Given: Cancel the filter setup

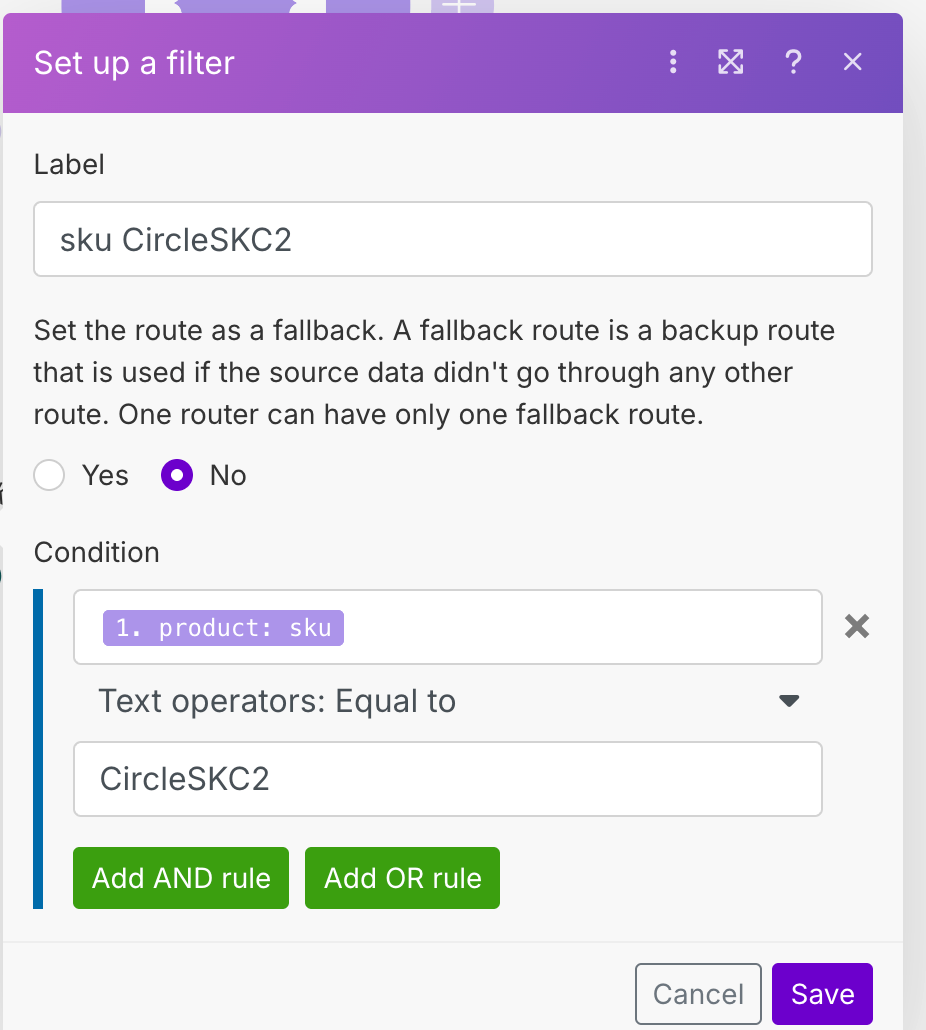Looking at the screenshot, I should tap(698, 994).
